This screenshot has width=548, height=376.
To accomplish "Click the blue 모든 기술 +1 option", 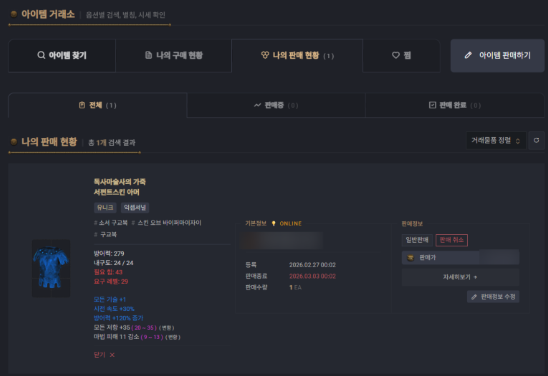I will [110, 299].
